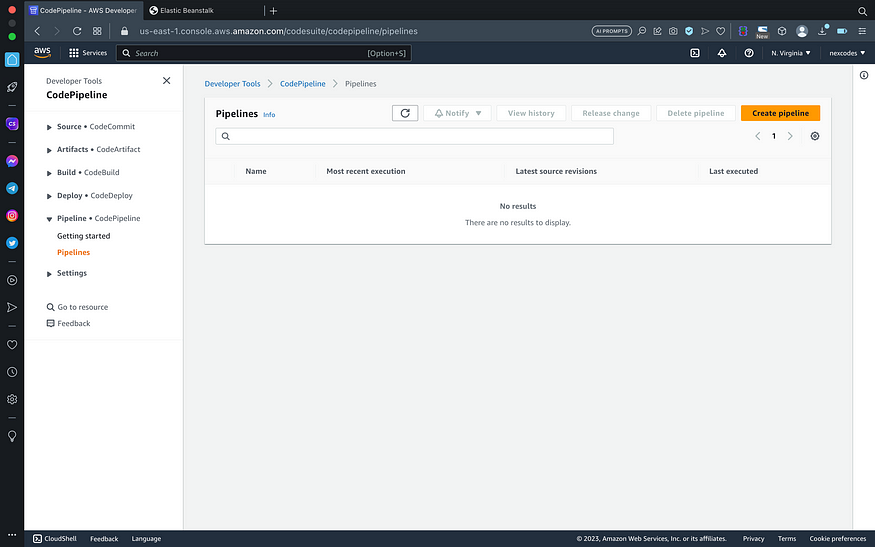The height and width of the screenshot is (547, 875).
Task: Go to next pipelines page
Action: click(790, 136)
